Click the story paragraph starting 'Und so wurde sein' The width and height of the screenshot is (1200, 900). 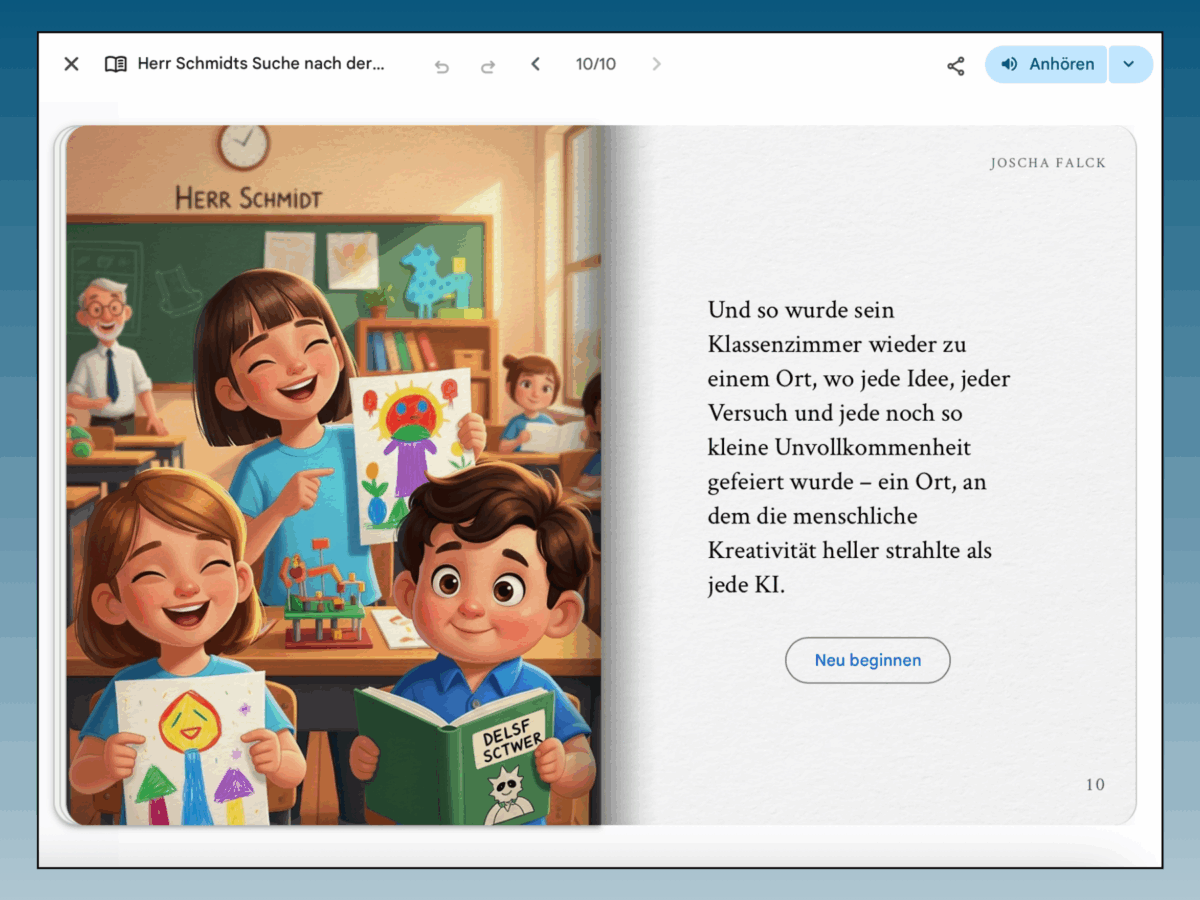[x=858, y=447]
